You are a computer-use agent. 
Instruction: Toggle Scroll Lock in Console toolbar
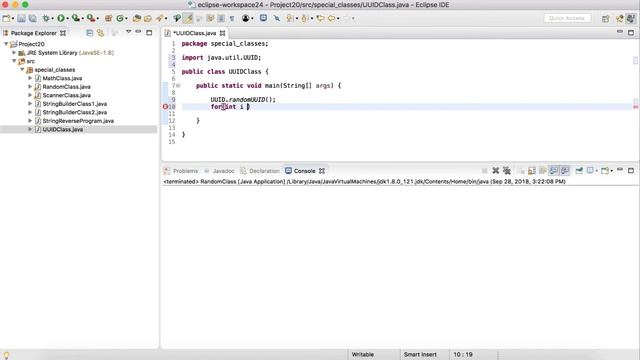coord(531,171)
